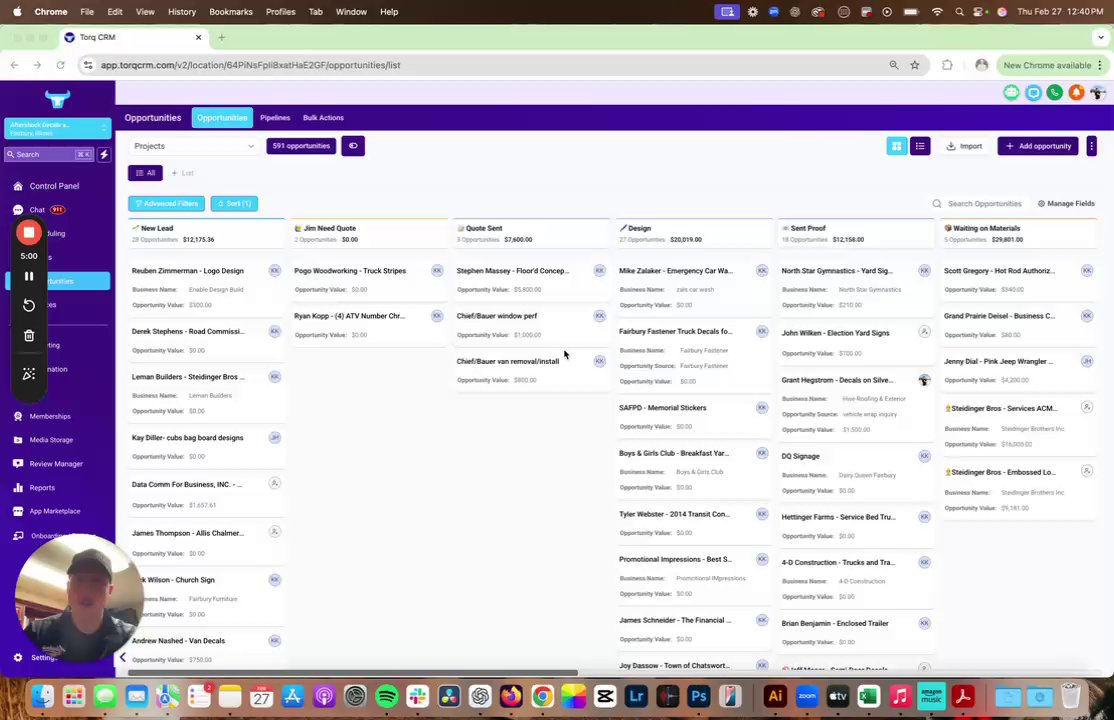Image resolution: width=1114 pixels, height=720 pixels.
Task: Pause the screen recording
Action: click(x=29, y=276)
